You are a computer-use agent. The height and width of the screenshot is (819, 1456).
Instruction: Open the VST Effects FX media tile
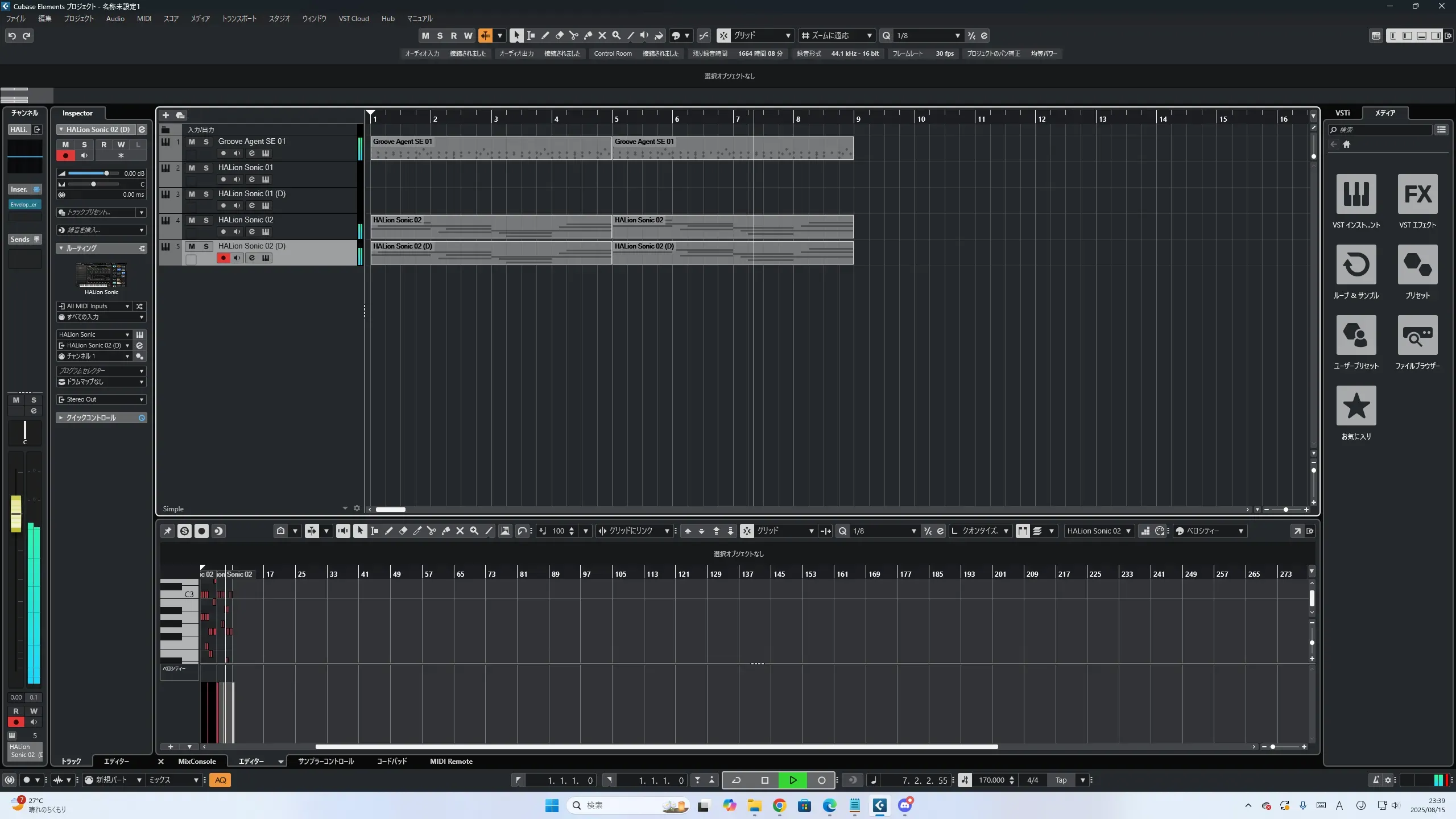[x=1417, y=194]
